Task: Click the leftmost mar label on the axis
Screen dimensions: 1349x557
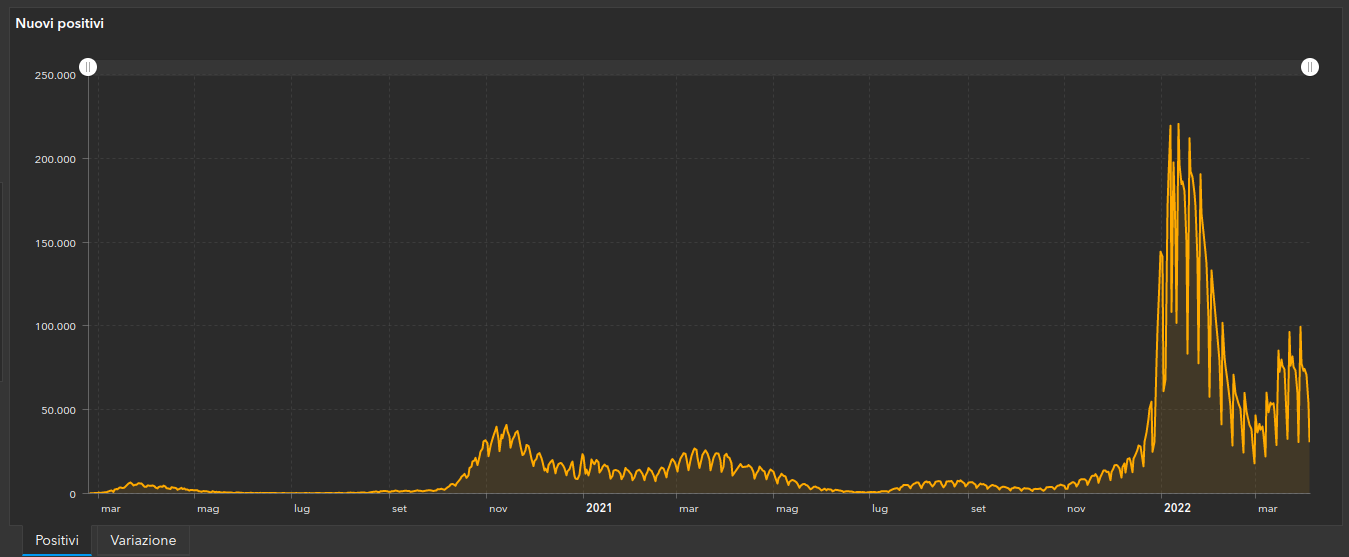Action: point(110,509)
